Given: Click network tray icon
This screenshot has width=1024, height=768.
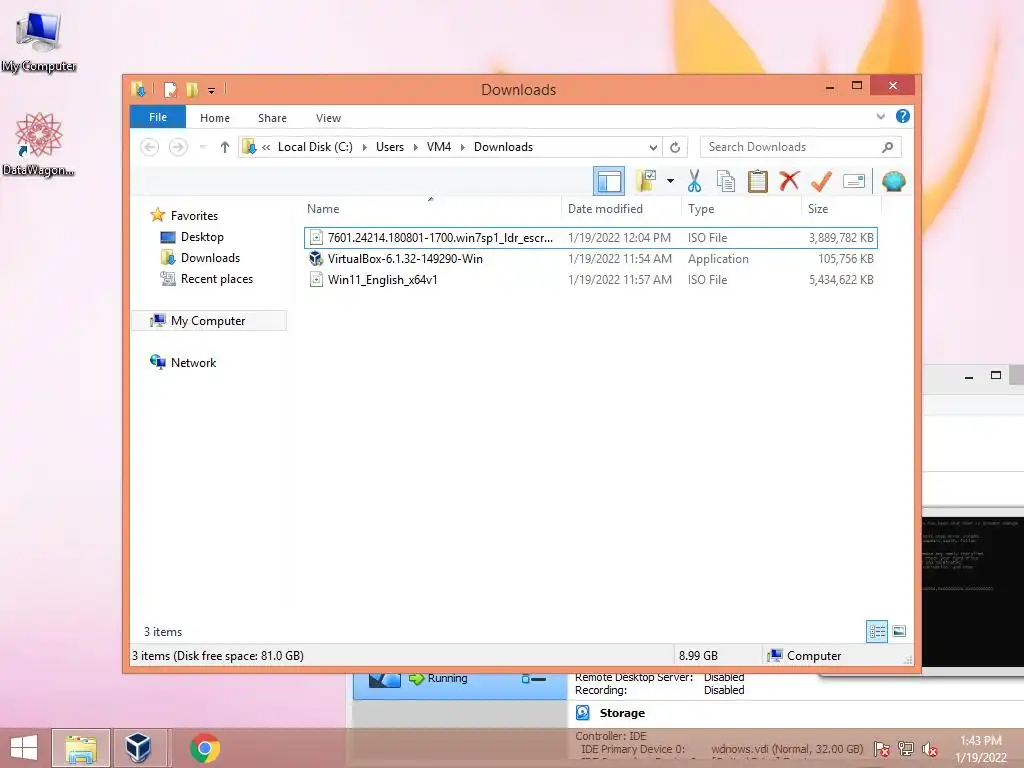Looking at the screenshot, I should pos(905,749).
